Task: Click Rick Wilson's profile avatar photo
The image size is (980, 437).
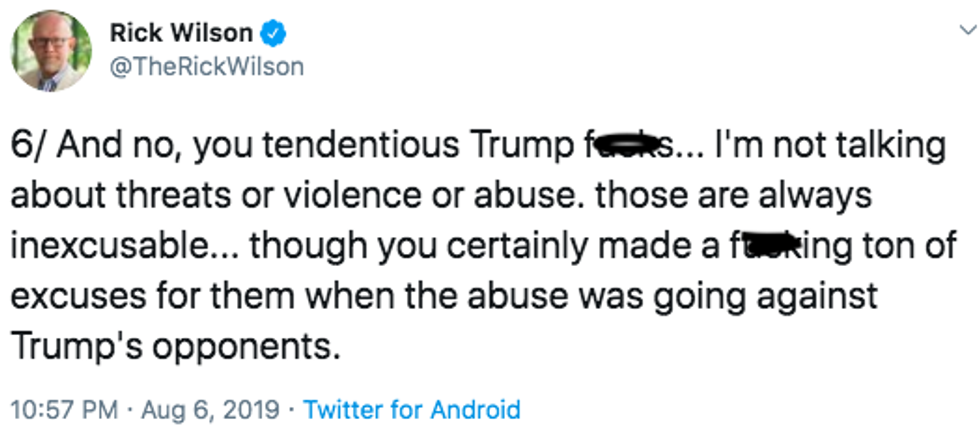Action: pos(52,51)
